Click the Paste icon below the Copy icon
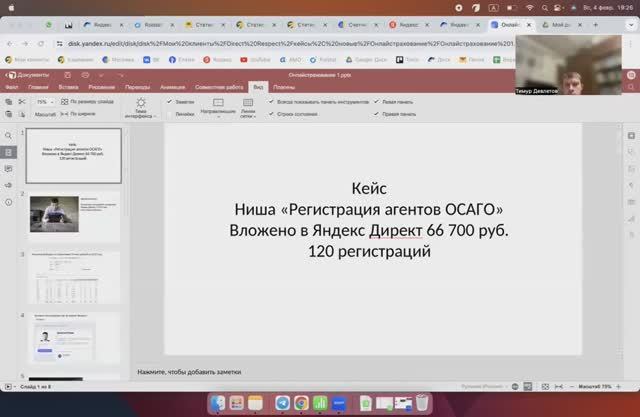This screenshot has width=640, height=417. click(9, 114)
